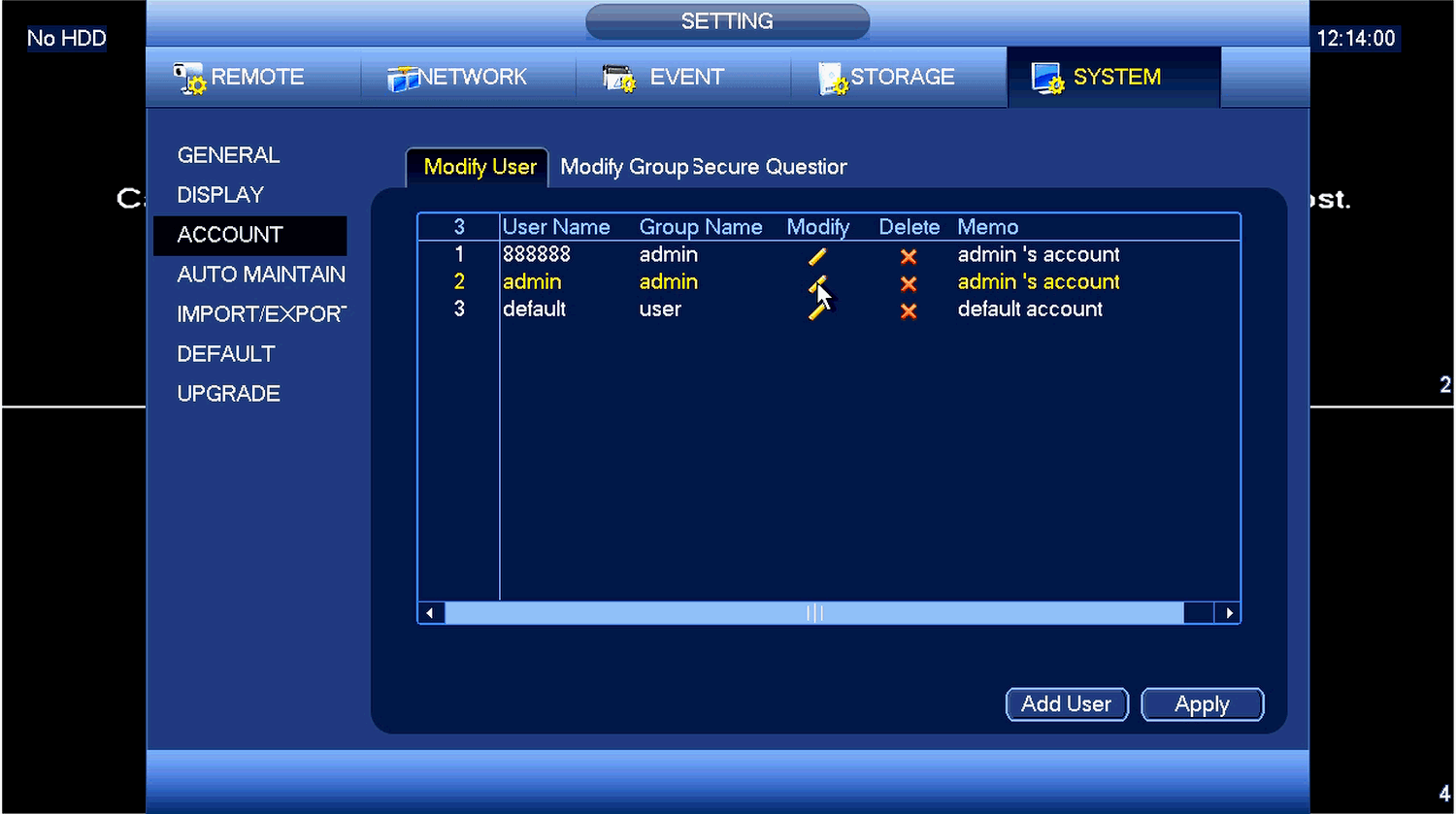Edit the default user via pencil icon
Viewport: 1456px width, 814px height.
[x=815, y=312]
